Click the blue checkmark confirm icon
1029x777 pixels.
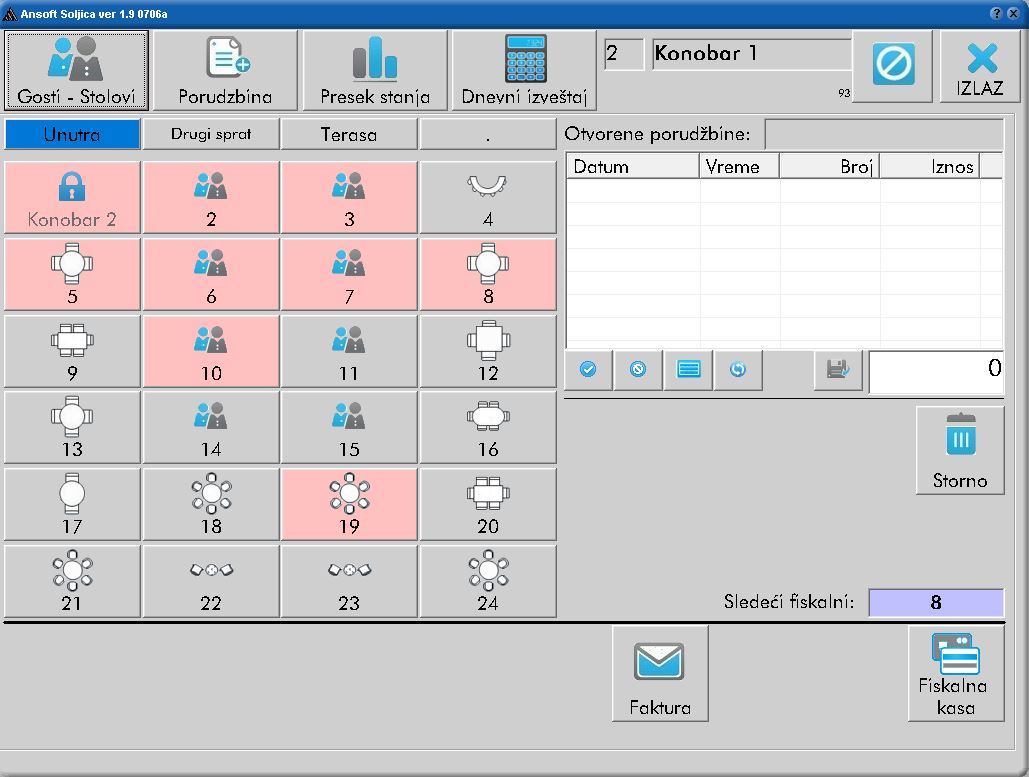click(588, 370)
